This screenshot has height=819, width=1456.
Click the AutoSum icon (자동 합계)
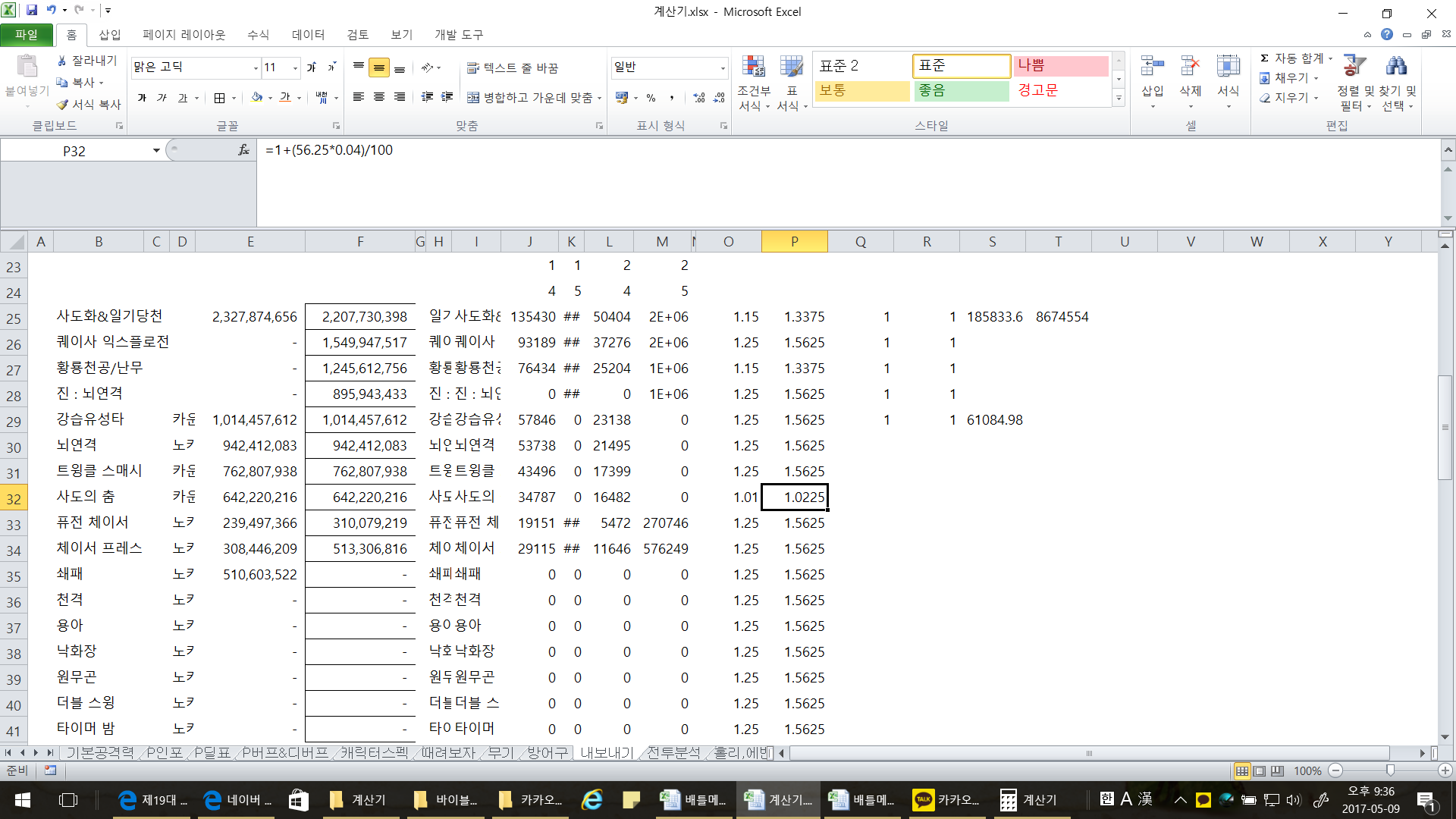click(x=1265, y=58)
